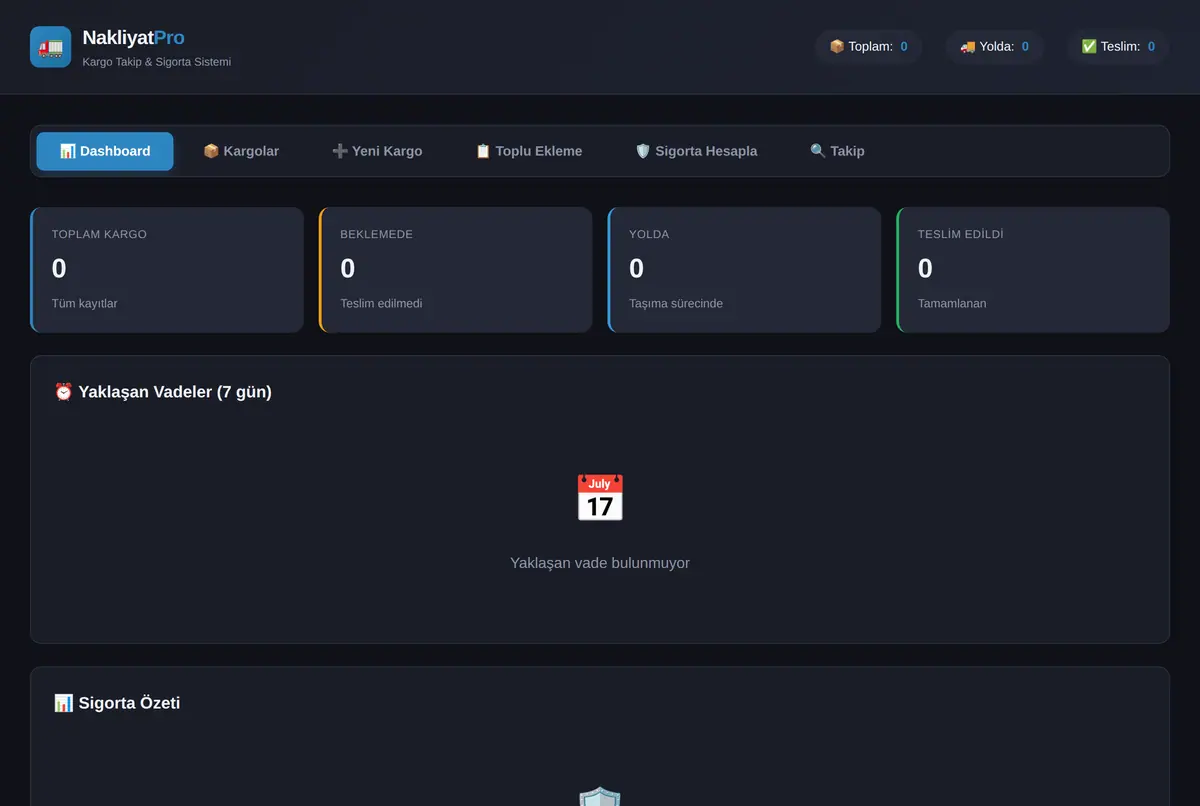Select the Takip tab

click(x=837, y=151)
